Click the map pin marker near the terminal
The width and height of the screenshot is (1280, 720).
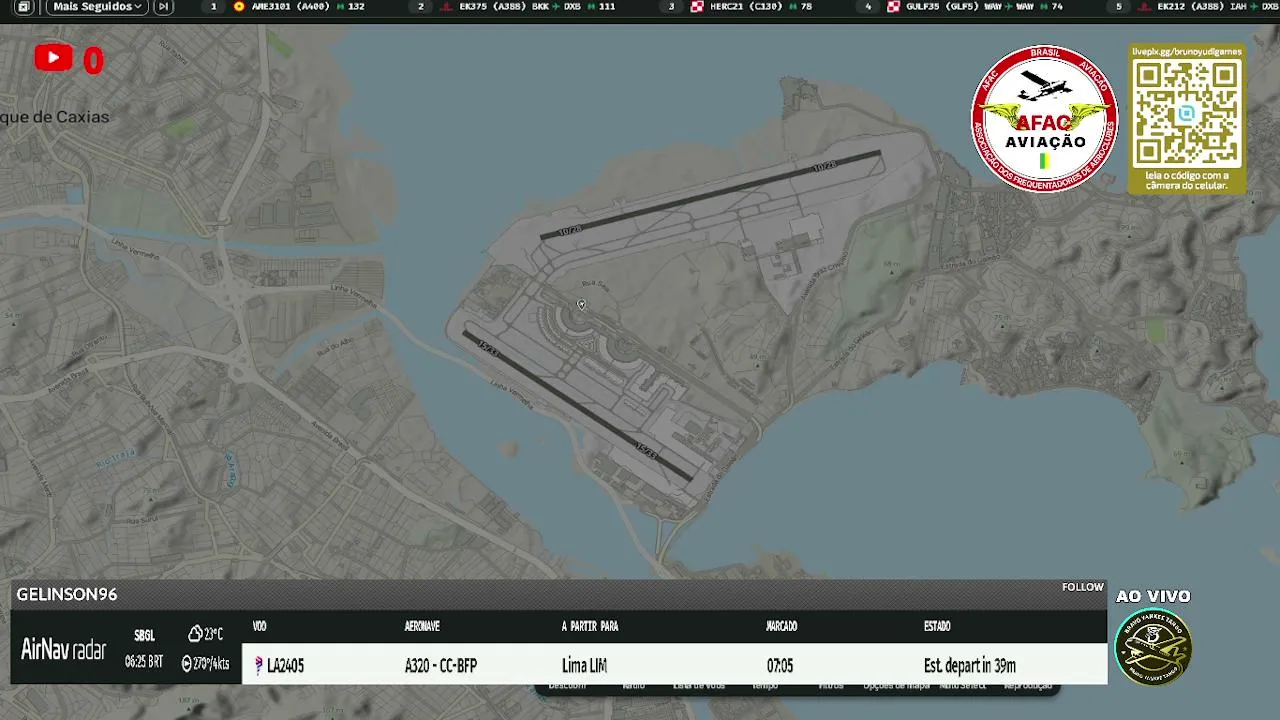pos(581,305)
